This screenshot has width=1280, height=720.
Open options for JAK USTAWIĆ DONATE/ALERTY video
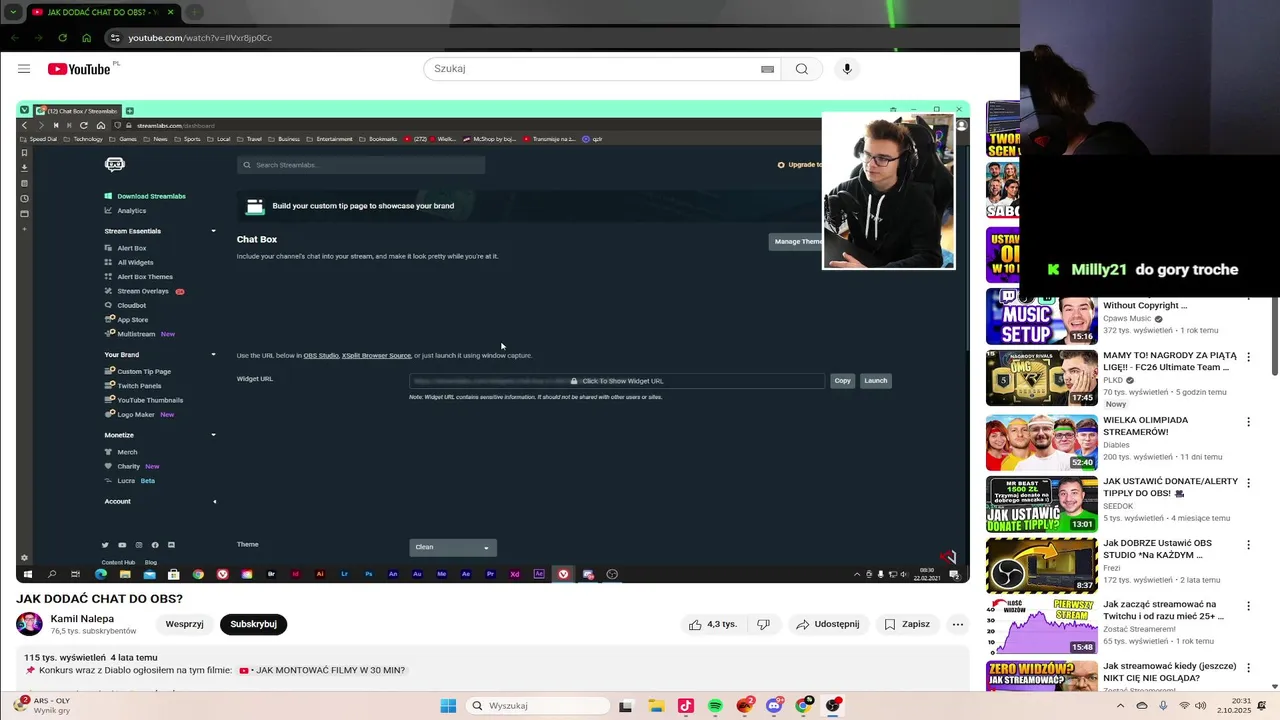1248,483
